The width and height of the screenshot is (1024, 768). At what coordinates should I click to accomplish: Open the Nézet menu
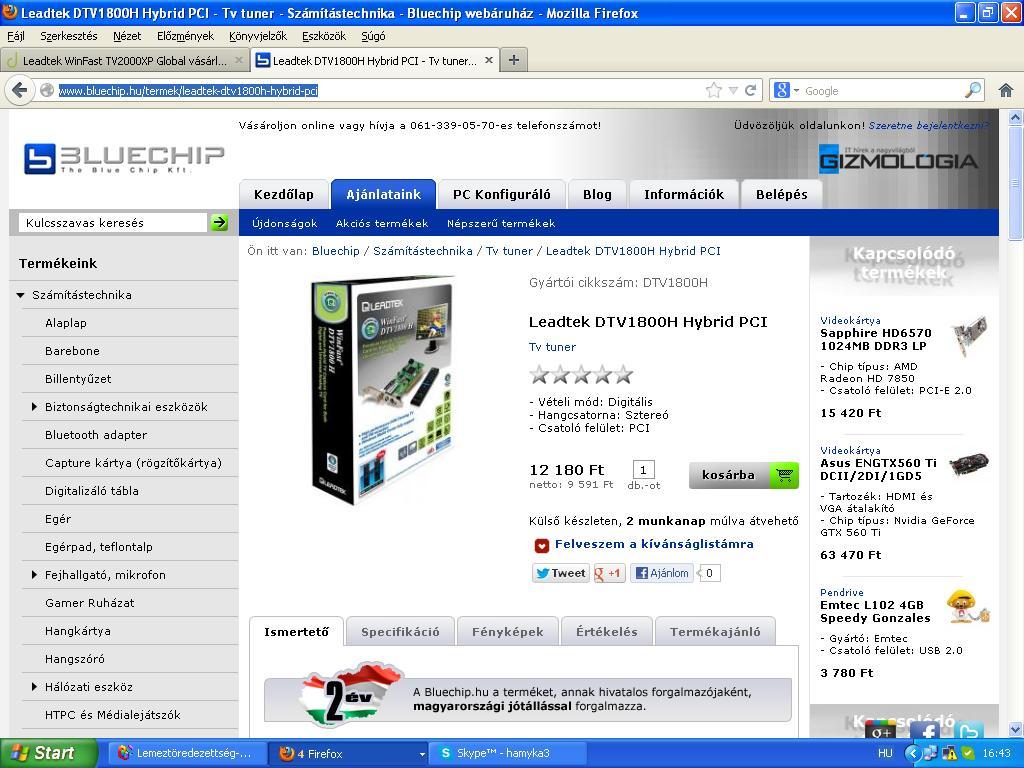point(127,36)
